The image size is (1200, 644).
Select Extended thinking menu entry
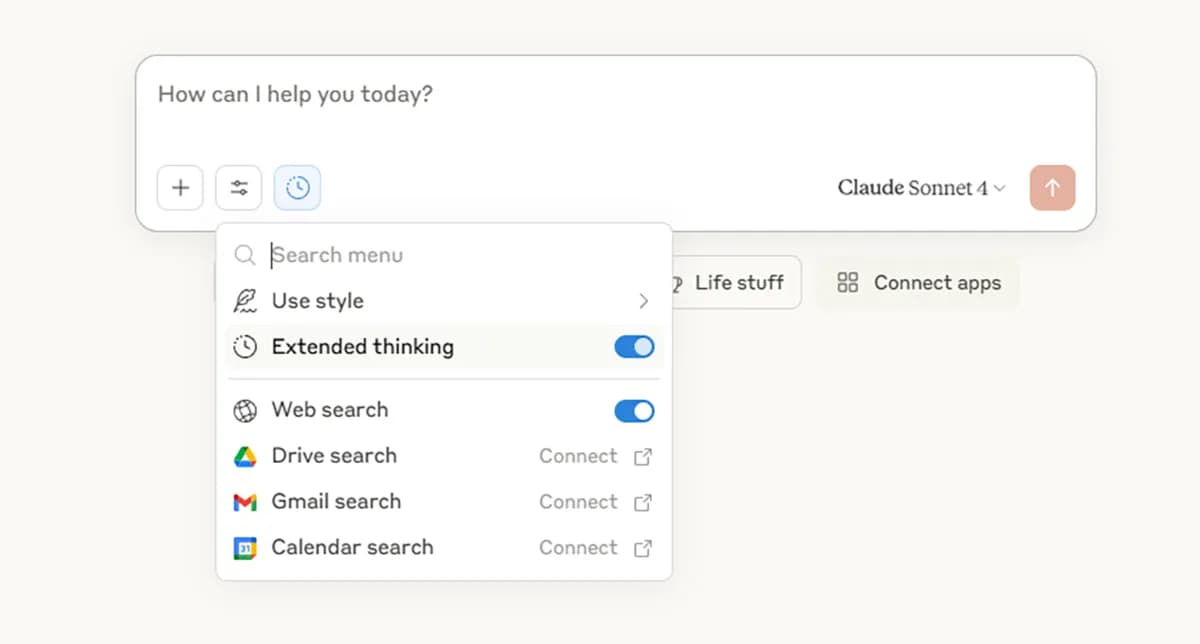[x=362, y=347]
